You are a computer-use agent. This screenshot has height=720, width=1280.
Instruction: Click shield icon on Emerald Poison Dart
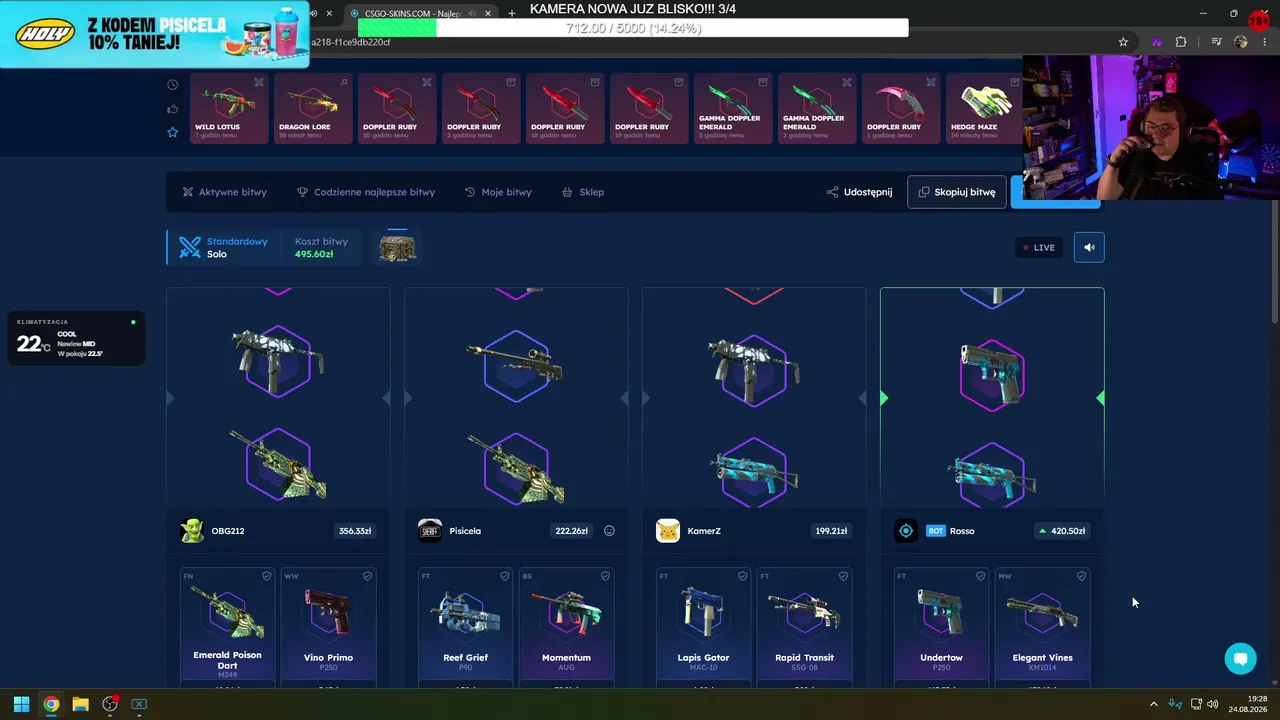click(x=266, y=576)
